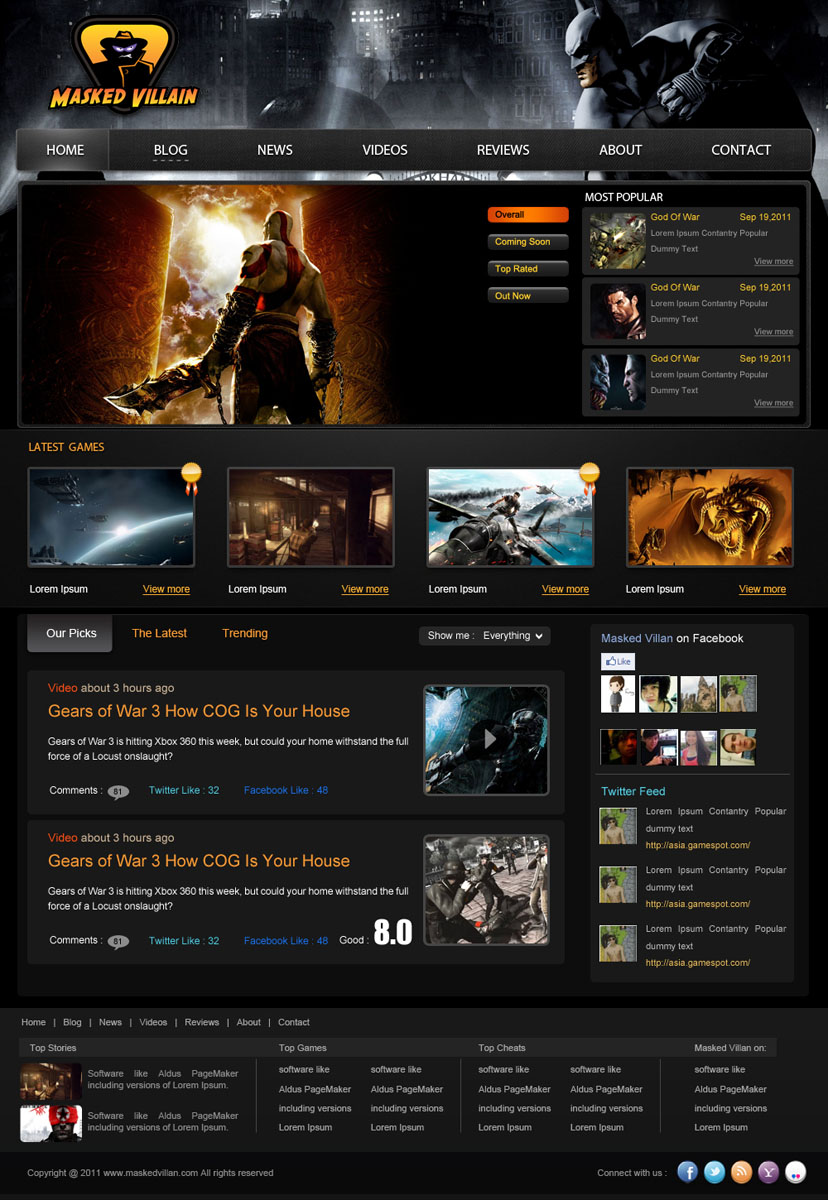Click the Masked Villan Facebook link
Image resolution: width=828 pixels, height=1200 pixels.
637,639
